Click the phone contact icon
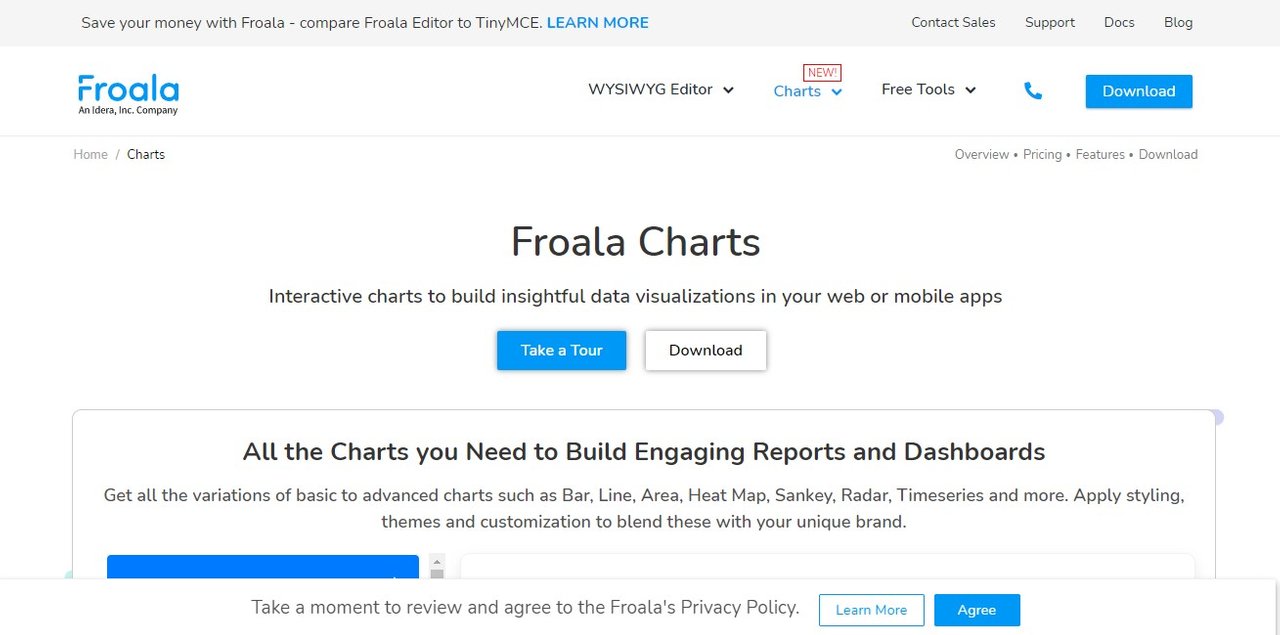This screenshot has width=1280, height=635. point(1033,91)
